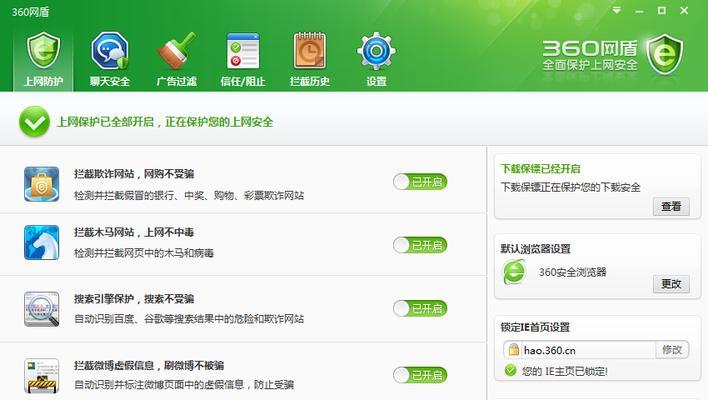
Task: Click 默认浏览器设置 heading
Action: click(535, 249)
